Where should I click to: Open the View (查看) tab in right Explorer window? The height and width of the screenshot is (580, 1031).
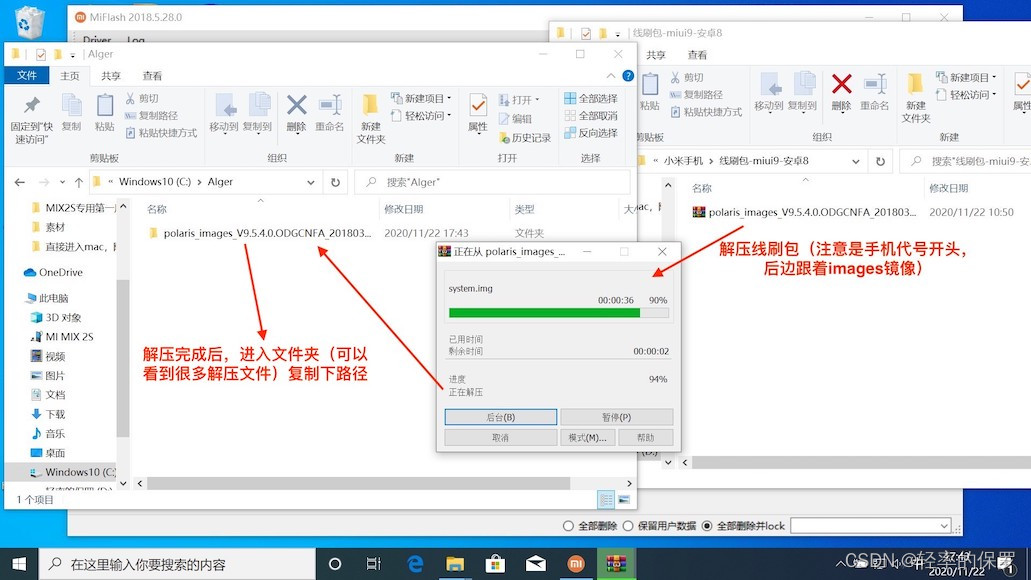click(698, 55)
